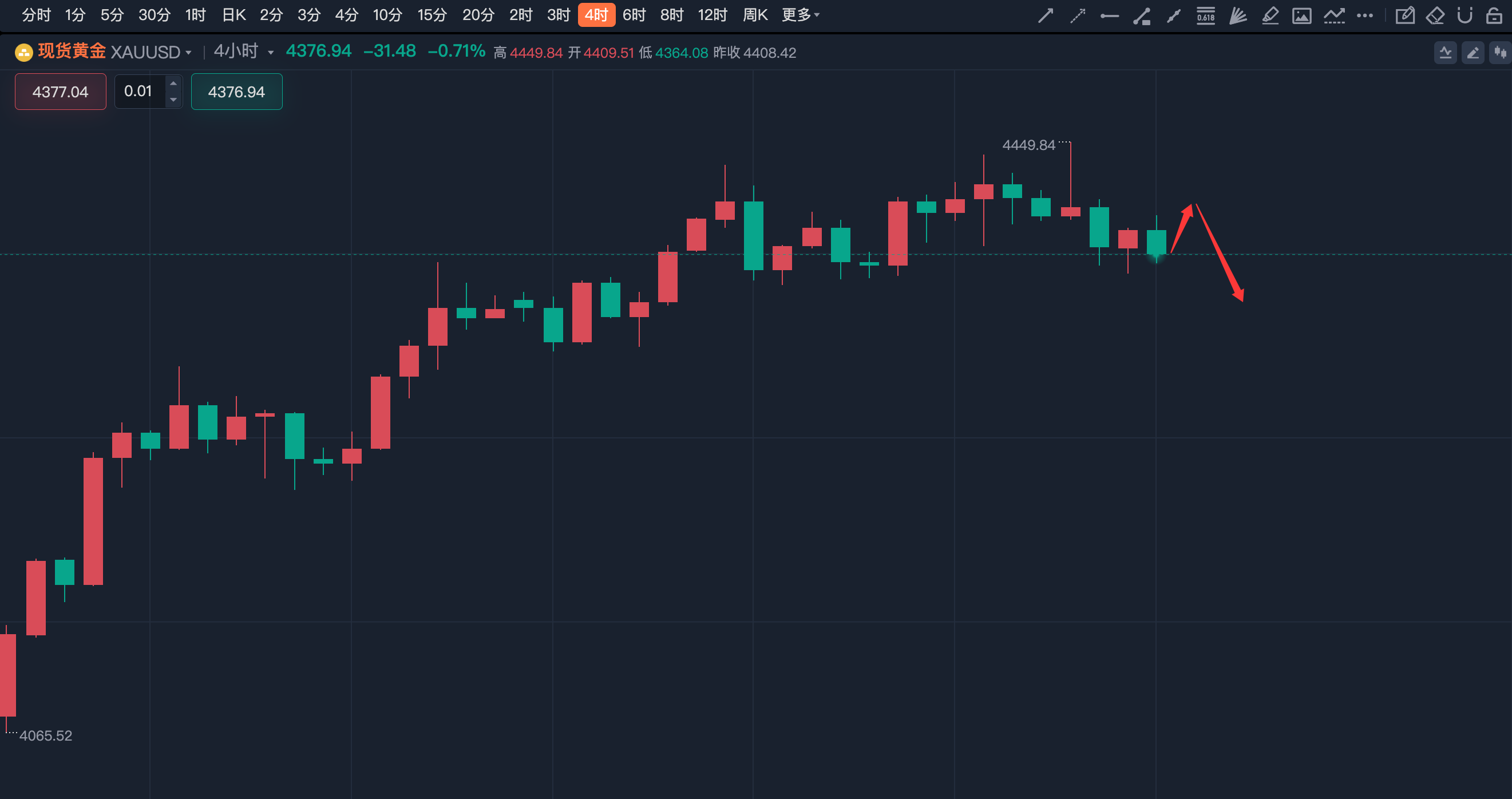Toggle the drawing lock padlock
The height and width of the screenshot is (799, 1512).
[x=1494, y=15]
